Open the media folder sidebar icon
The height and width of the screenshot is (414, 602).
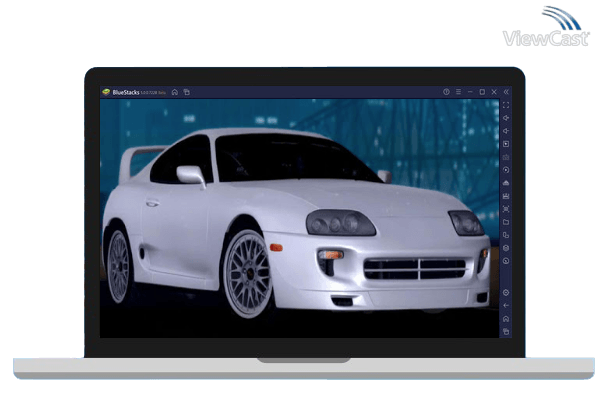pyautogui.click(x=506, y=222)
